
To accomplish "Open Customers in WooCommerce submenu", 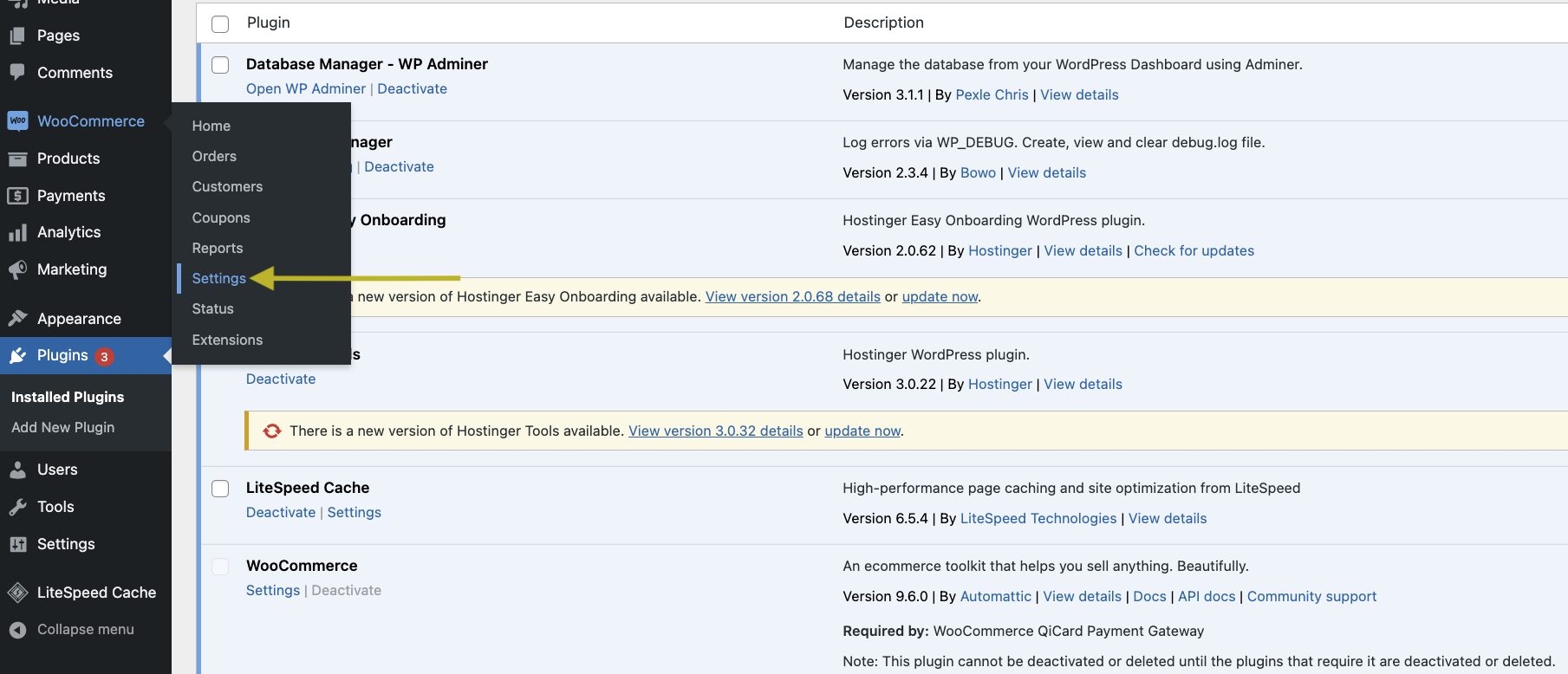I will coord(227,186).
